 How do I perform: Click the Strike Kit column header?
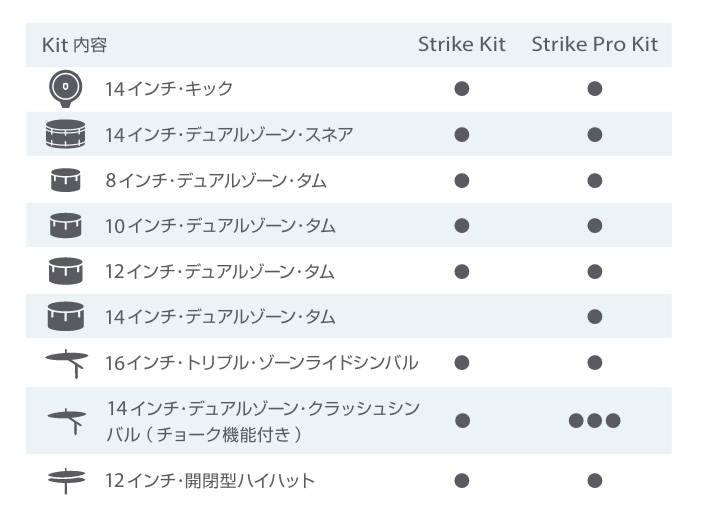[461, 45]
